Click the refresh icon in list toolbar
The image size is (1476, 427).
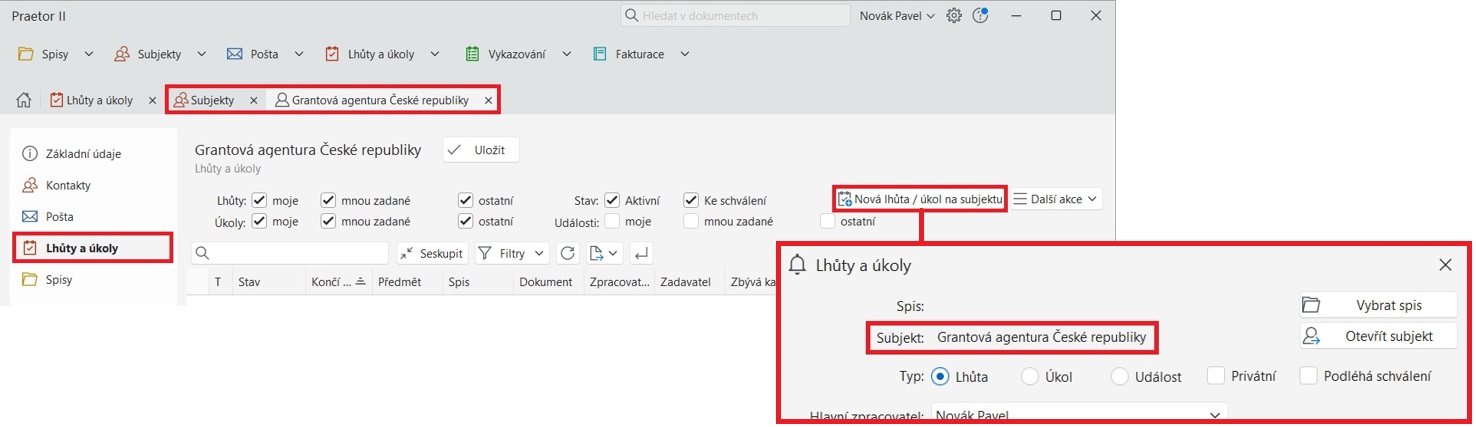pyautogui.click(x=567, y=253)
